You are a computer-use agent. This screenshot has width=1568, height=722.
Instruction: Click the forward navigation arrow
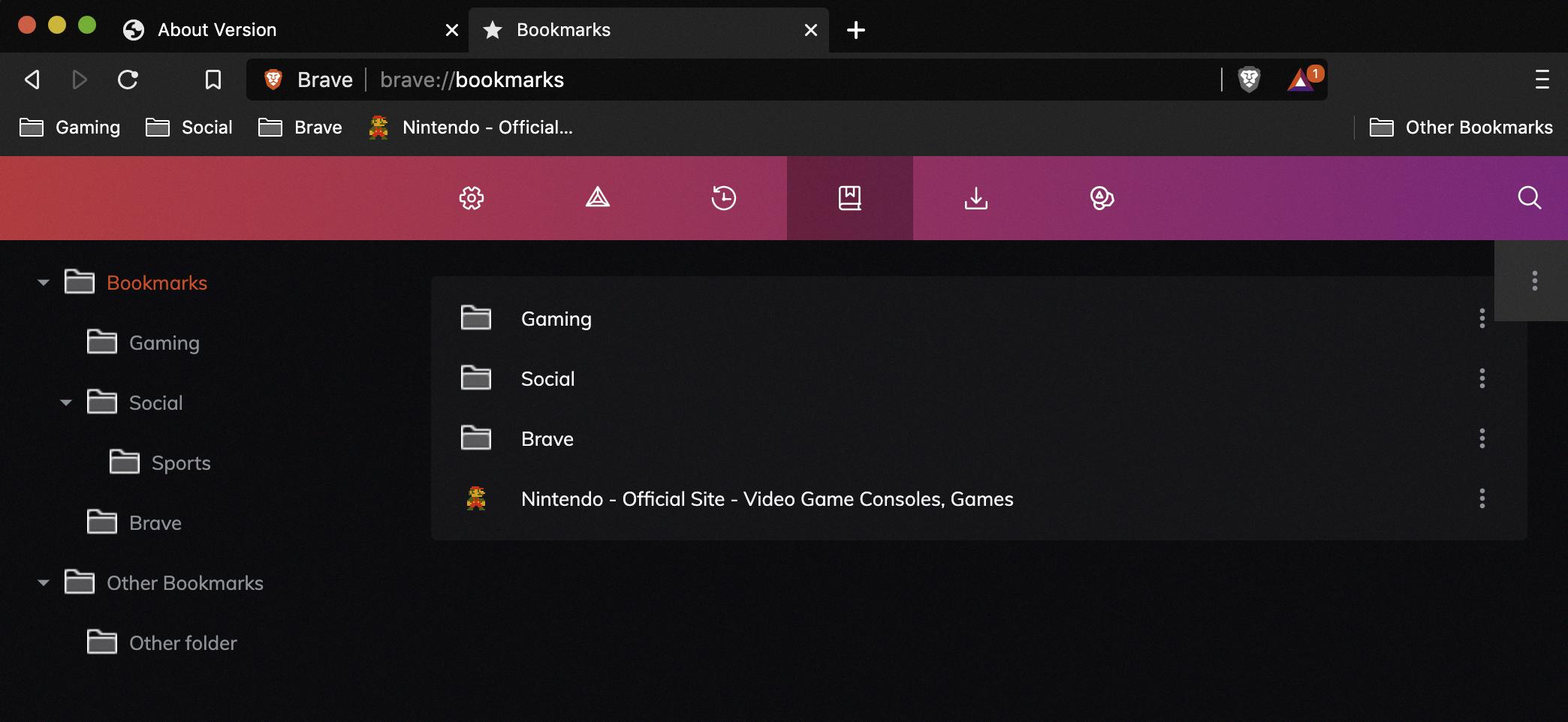coord(80,80)
